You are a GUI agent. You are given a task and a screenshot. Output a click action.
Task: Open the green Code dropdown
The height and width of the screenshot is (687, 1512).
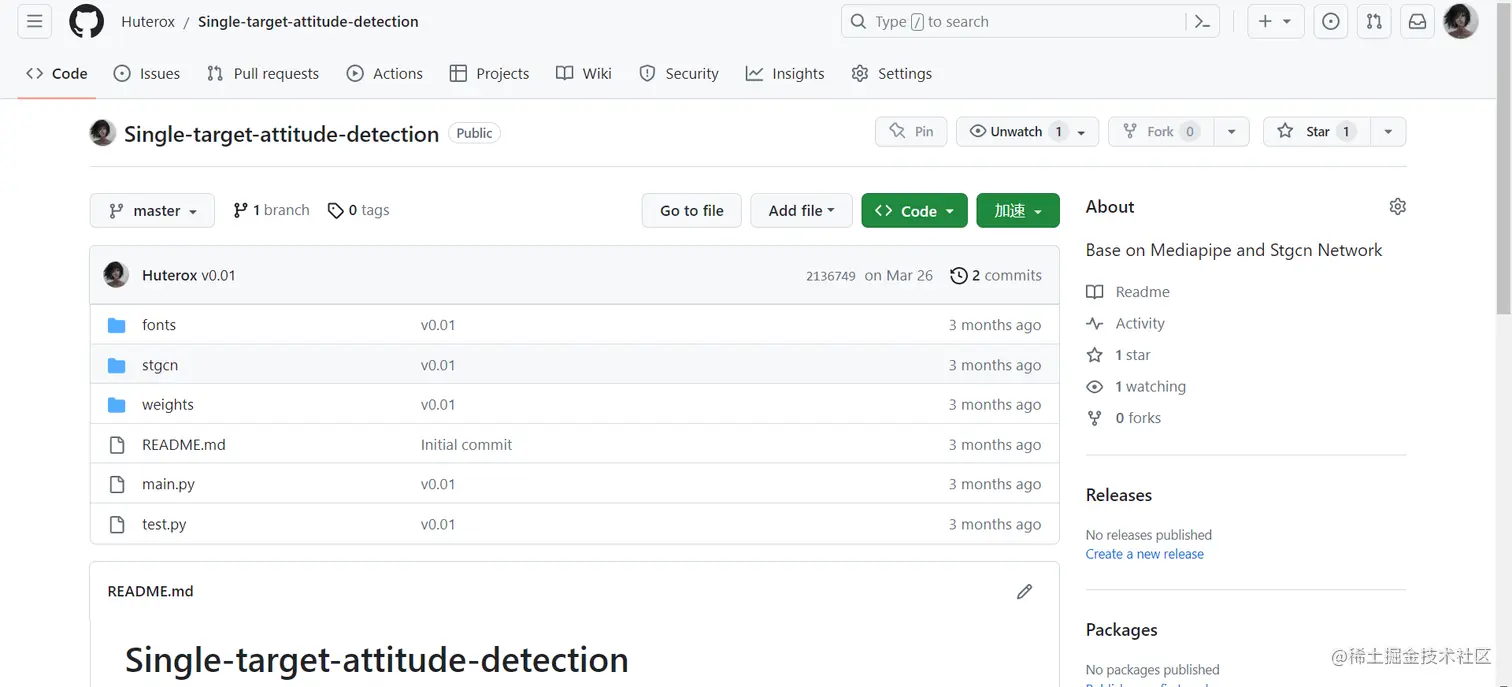(914, 210)
